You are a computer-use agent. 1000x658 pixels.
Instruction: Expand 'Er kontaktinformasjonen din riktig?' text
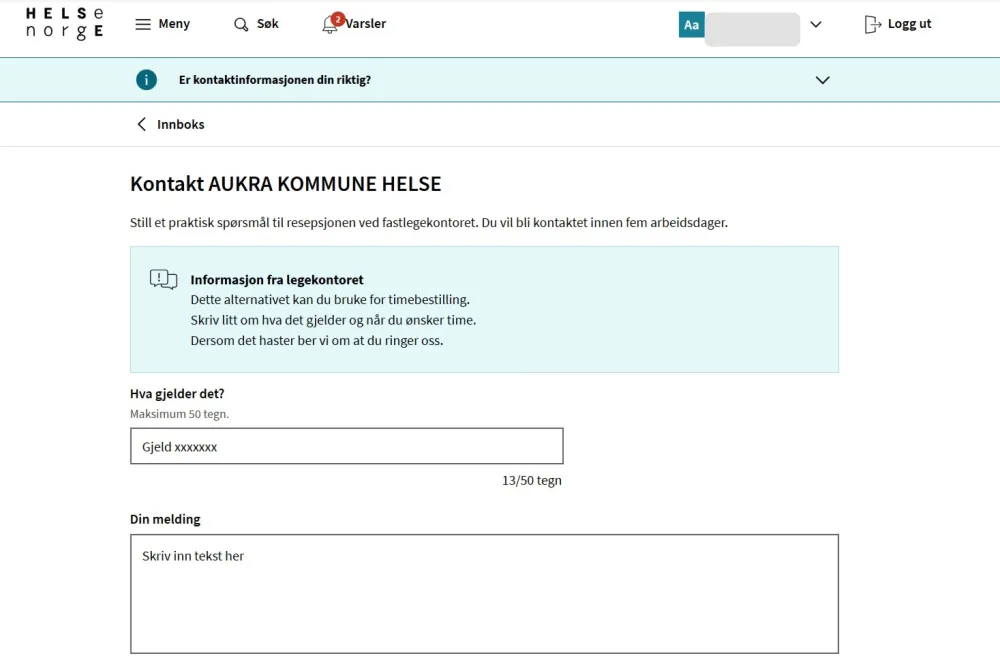[274, 80]
